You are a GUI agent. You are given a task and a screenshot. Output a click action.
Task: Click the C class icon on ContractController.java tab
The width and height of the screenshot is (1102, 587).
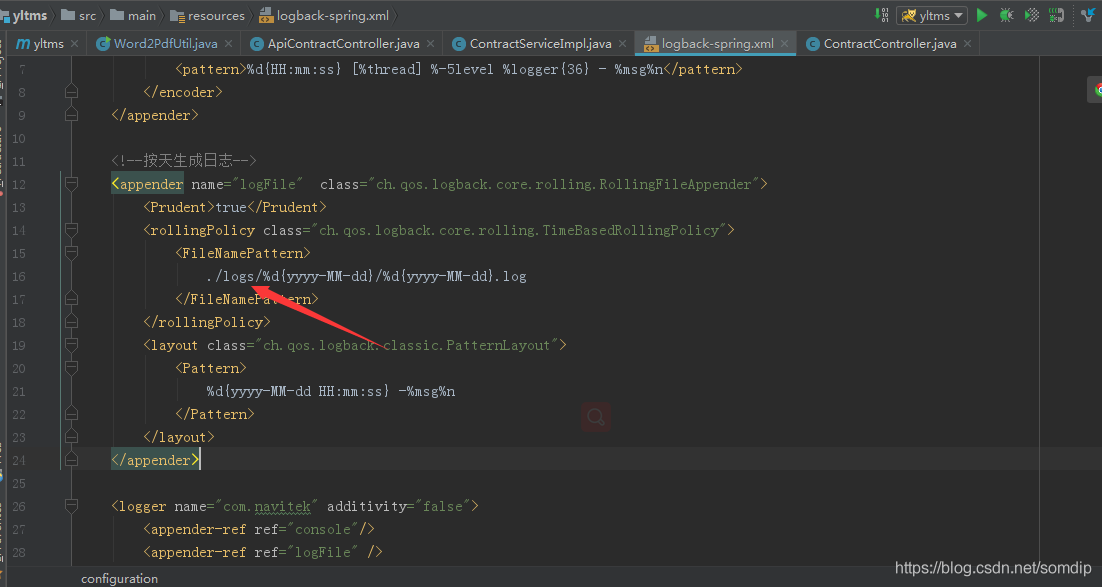point(812,44)
